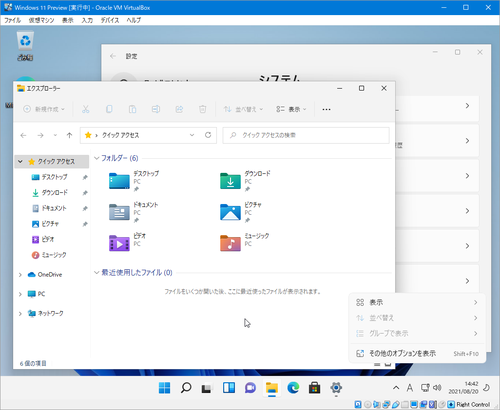Switch to Settings via taskbar gear
Image resolution: width=500 pixels, height=410 pixels.
336,388
